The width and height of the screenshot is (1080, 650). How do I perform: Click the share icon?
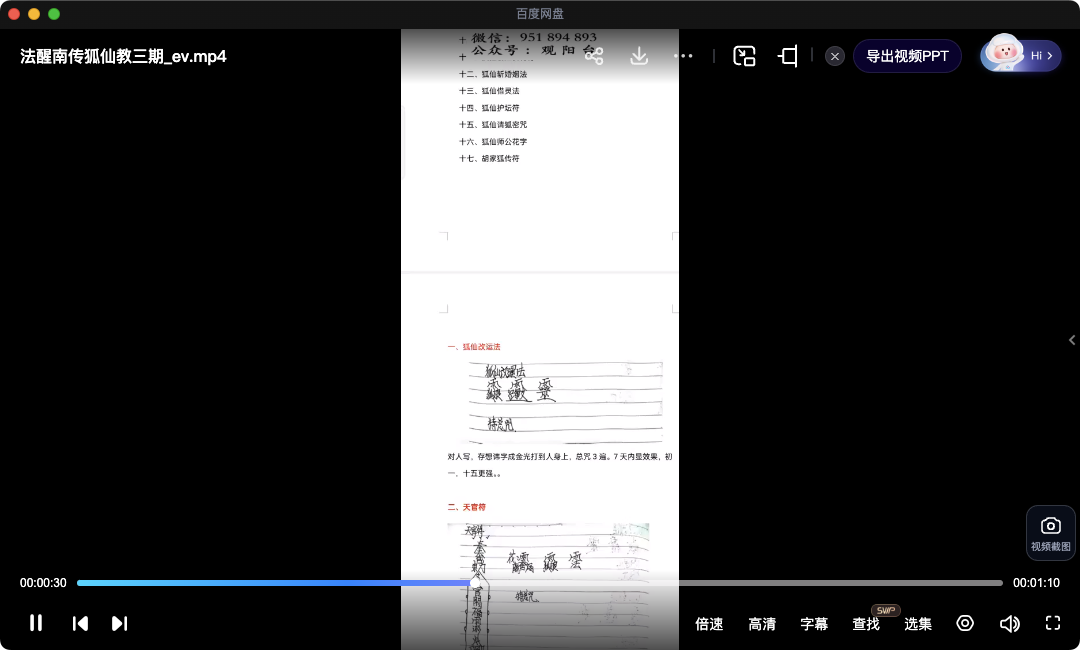click(594, 56)
